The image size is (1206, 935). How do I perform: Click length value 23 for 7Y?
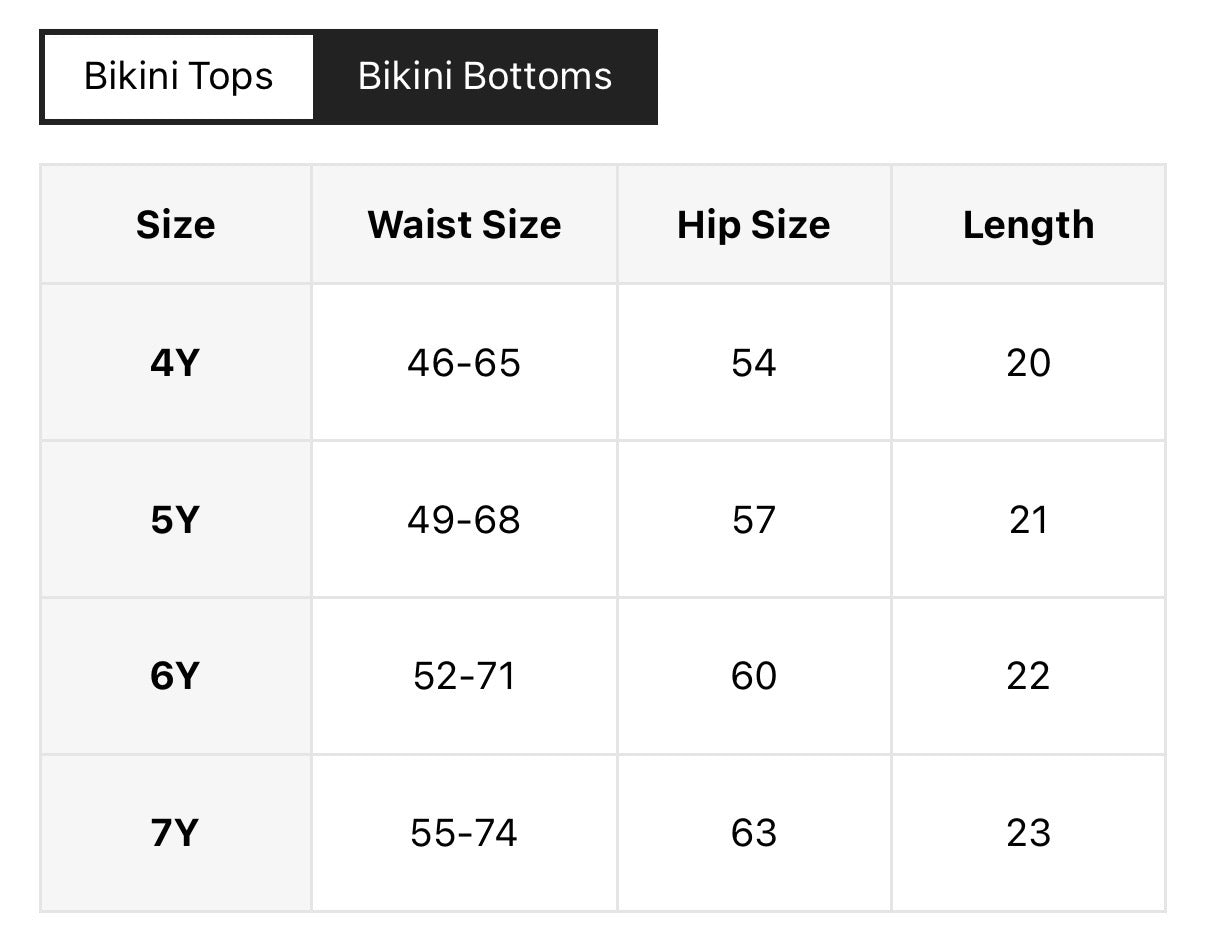pos(1028,833)
